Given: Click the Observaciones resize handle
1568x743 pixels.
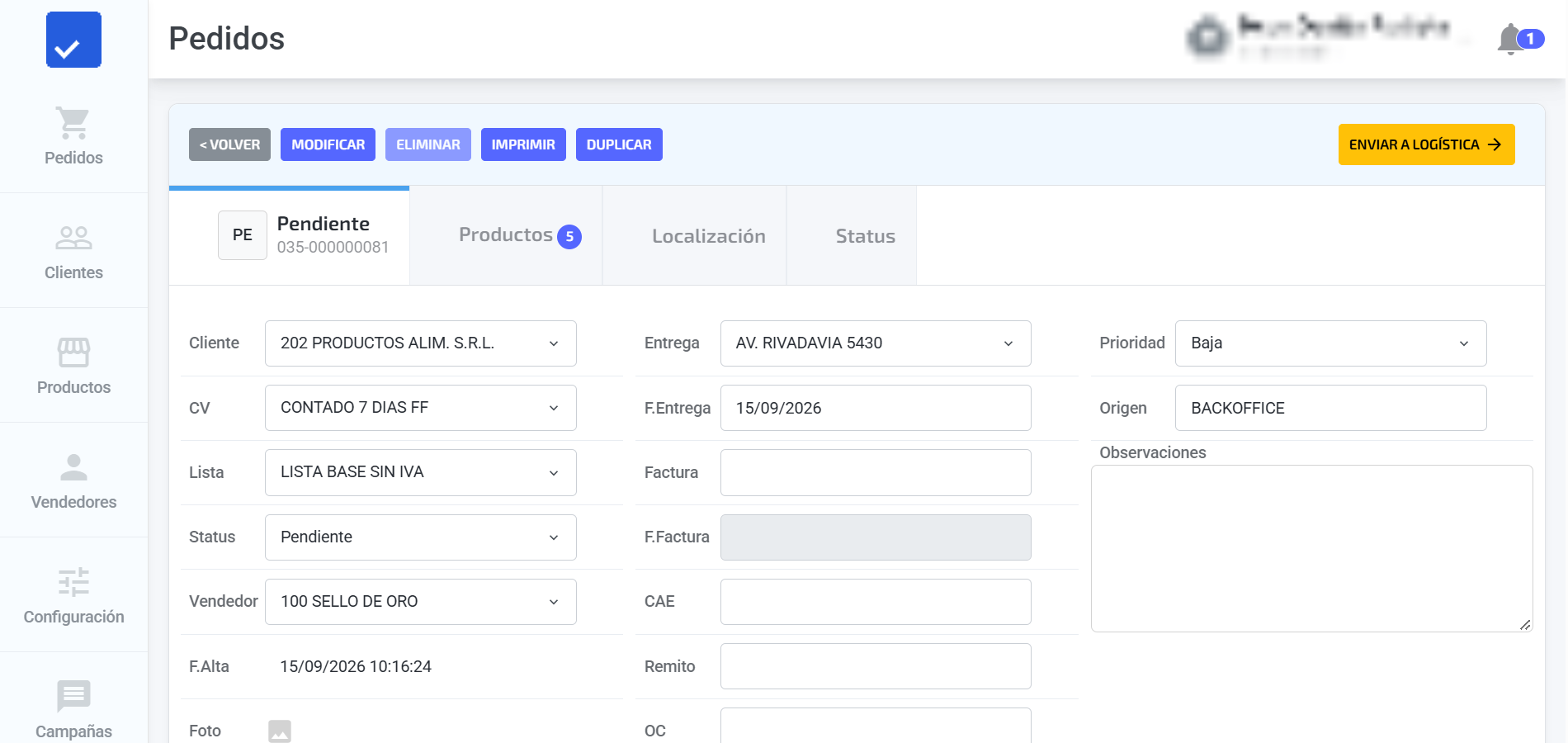Looking at the screenshot, I should tap(1525, 625).
